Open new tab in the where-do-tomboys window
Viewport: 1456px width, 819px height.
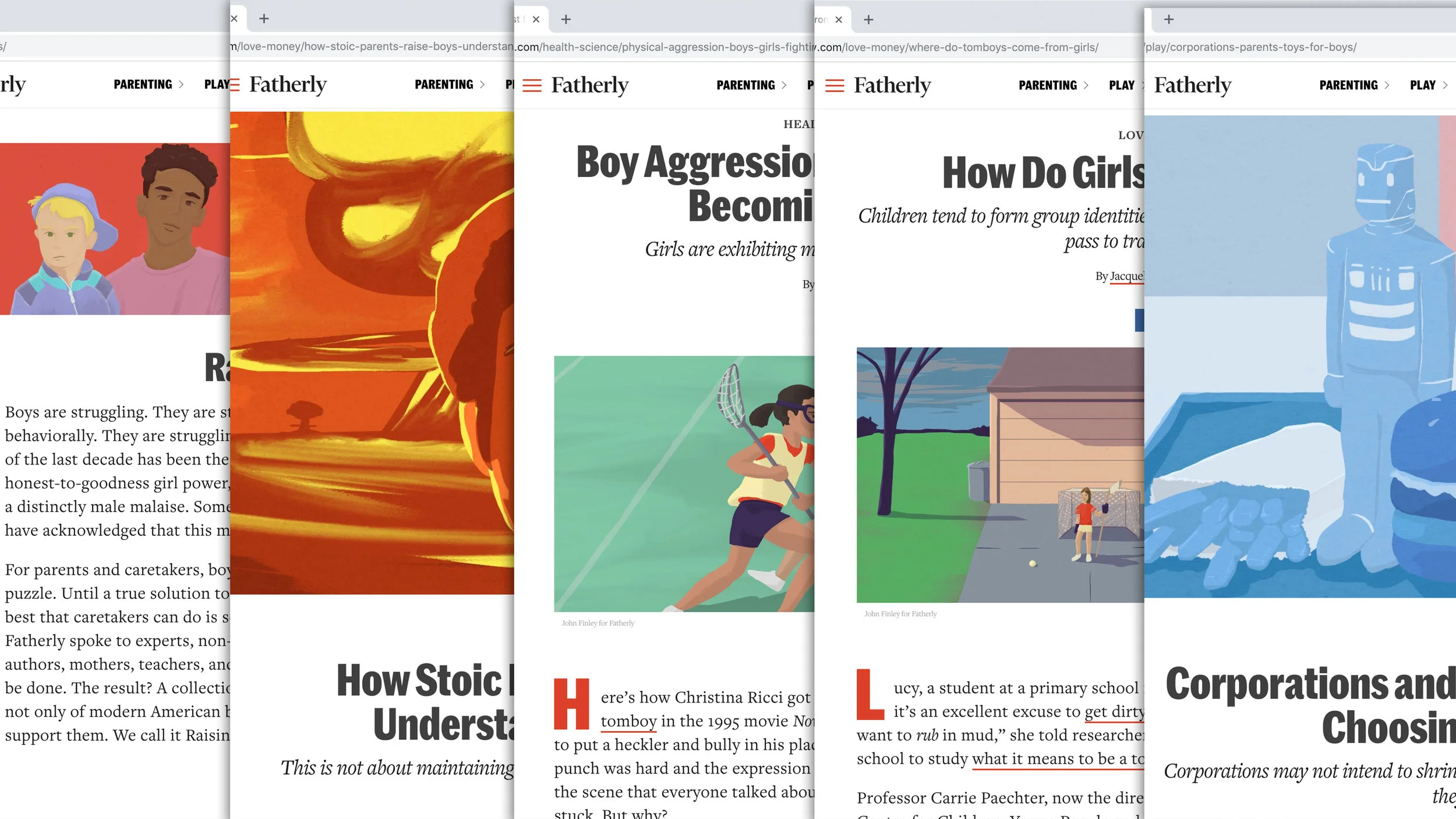point(868,20)
